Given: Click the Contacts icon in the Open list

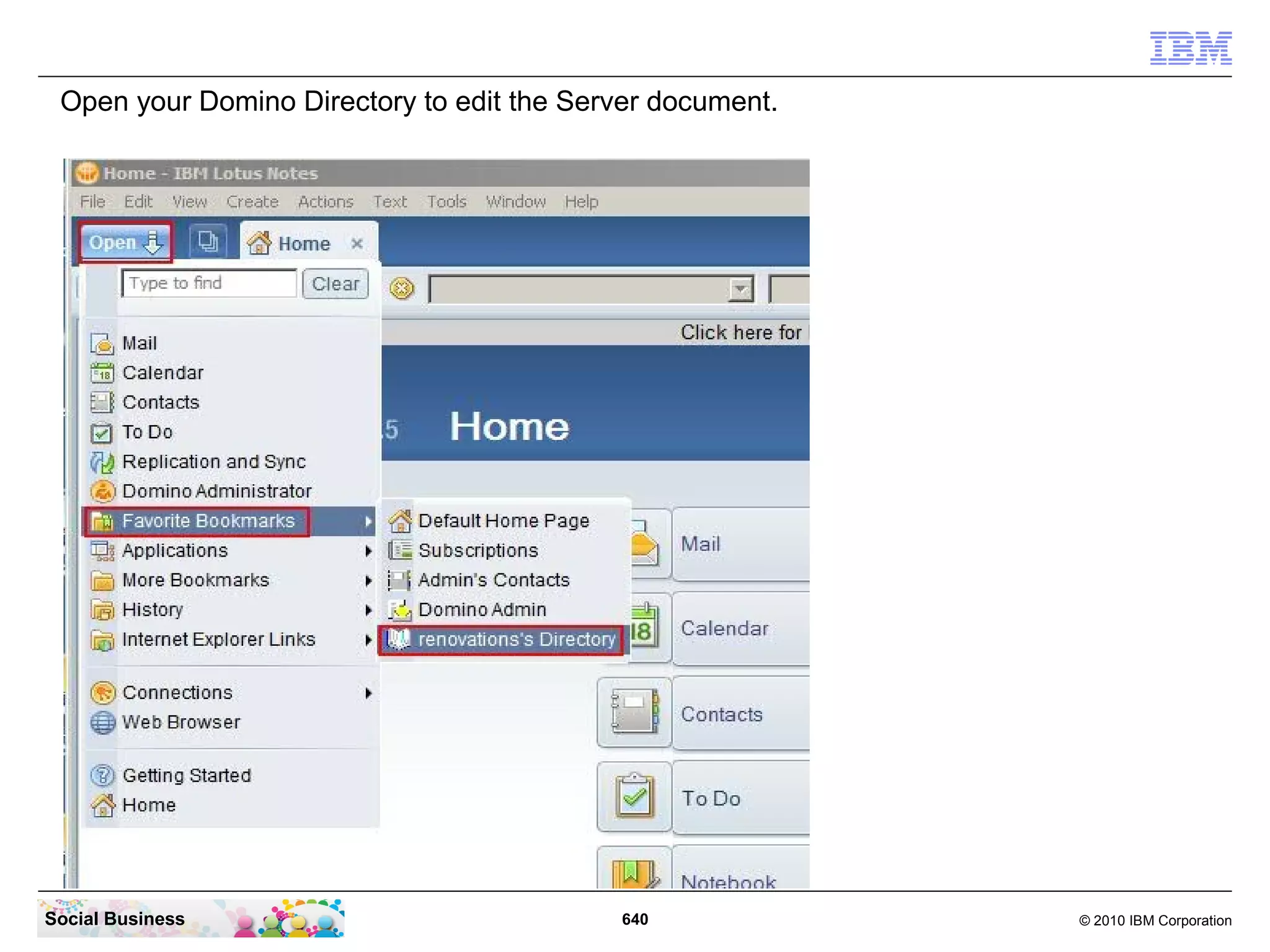Looking at the screenshot, I should 102,402.
